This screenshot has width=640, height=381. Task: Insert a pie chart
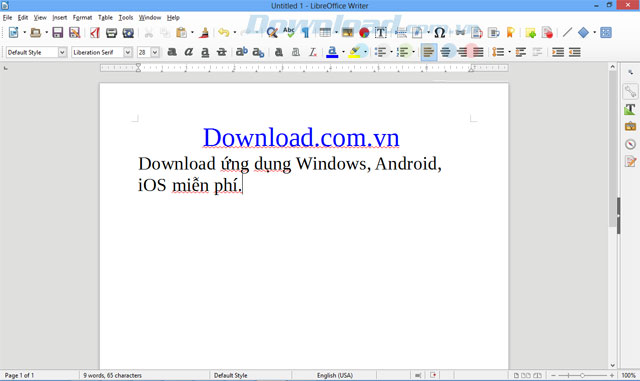click(364, 33)
